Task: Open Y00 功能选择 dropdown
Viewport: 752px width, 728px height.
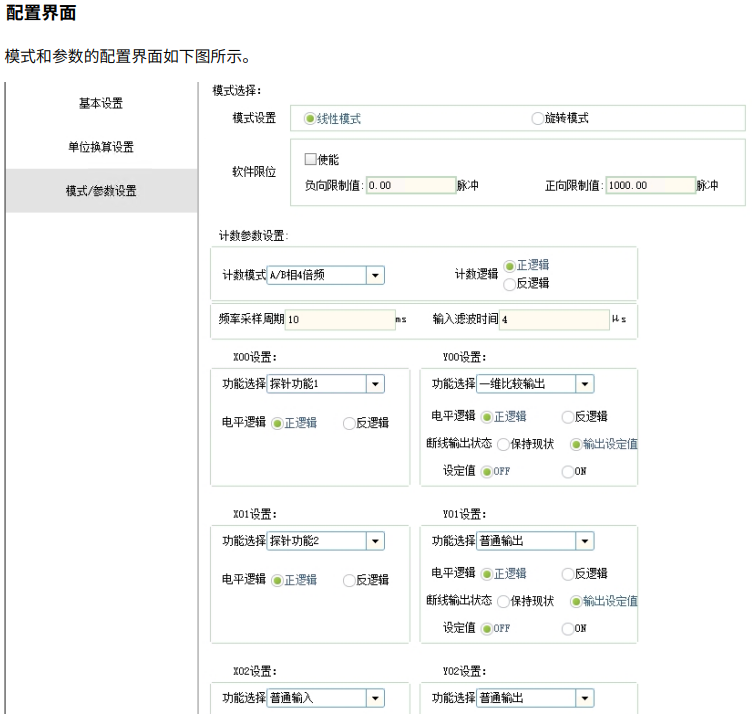Action: pyautogui.click(x=535, y=384)
